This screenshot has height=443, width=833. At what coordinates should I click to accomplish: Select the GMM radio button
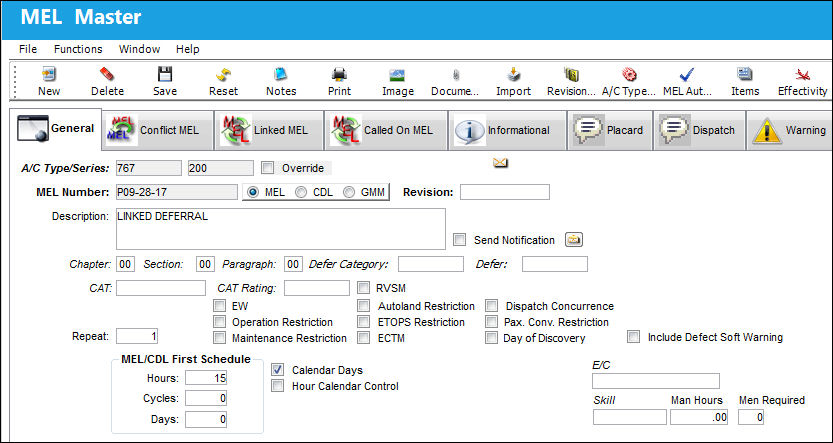[348, 192]
